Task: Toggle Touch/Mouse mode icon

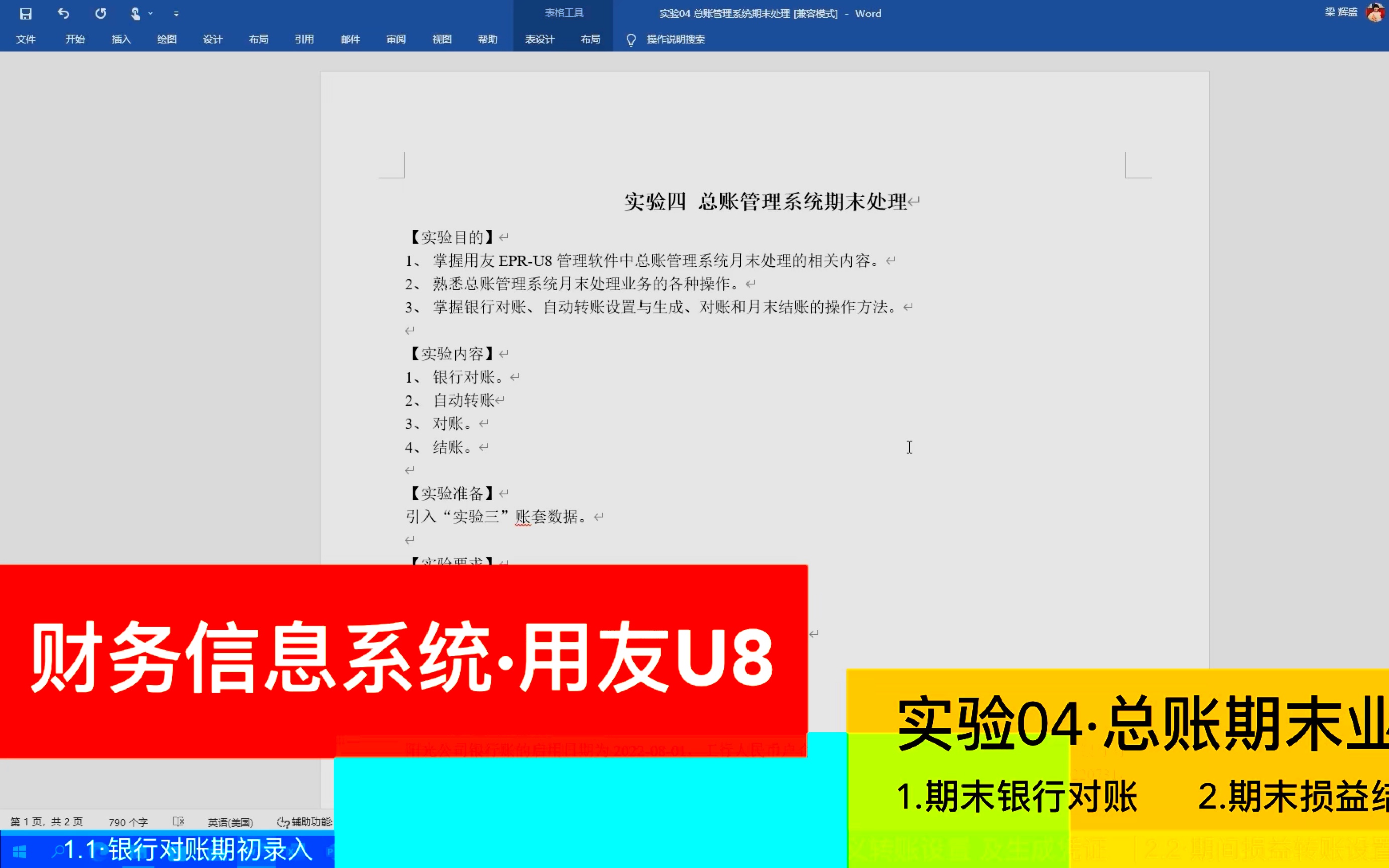Action: click(136, 13)
